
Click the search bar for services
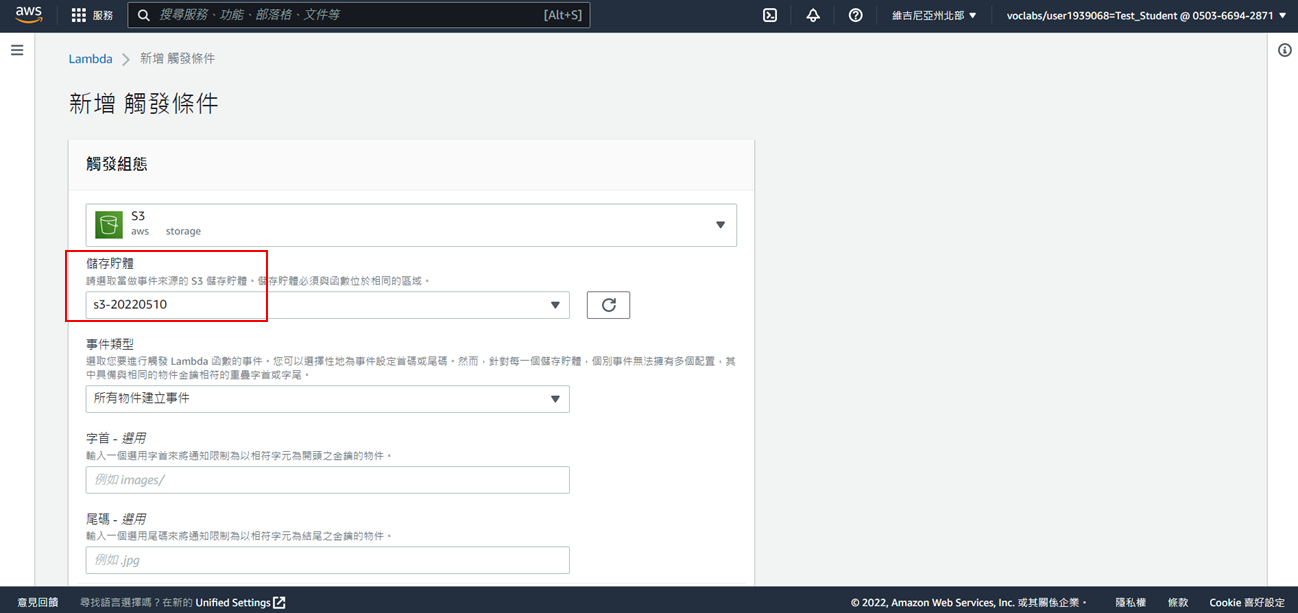point(359,15)
